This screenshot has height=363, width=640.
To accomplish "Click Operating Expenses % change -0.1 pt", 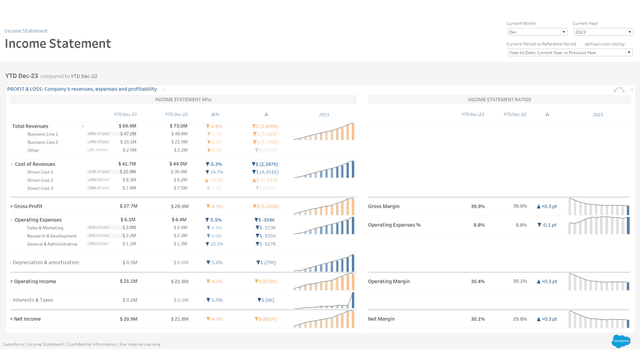I will (x=547, y=225).
